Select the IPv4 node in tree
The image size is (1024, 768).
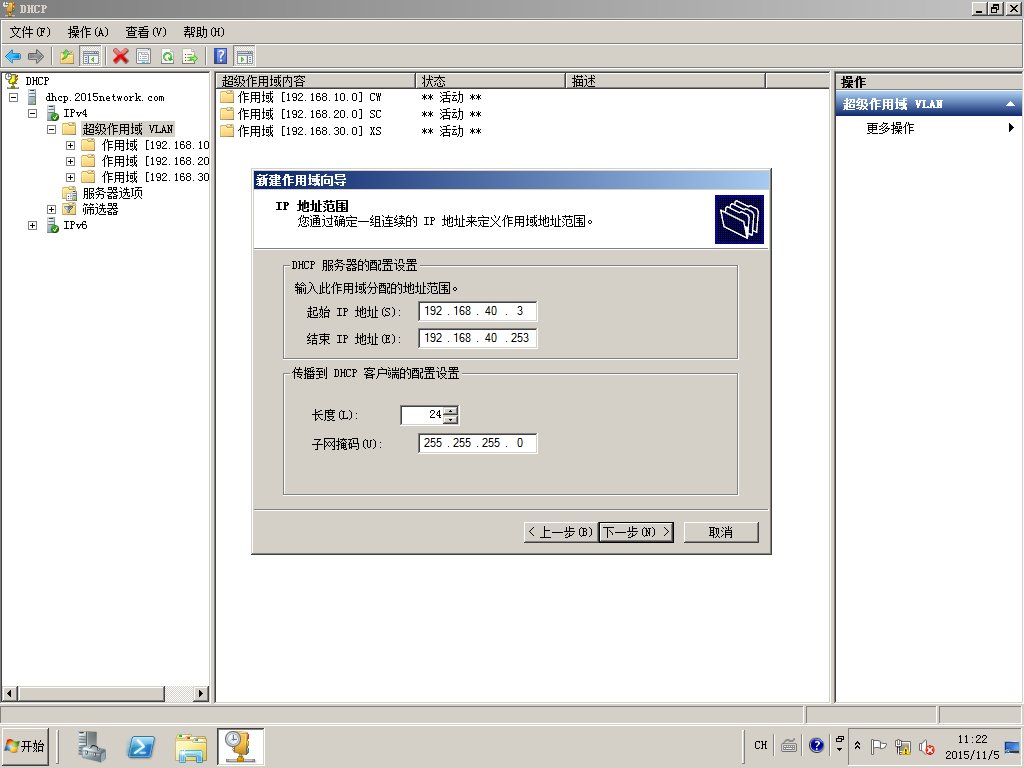tap(75, 113)
